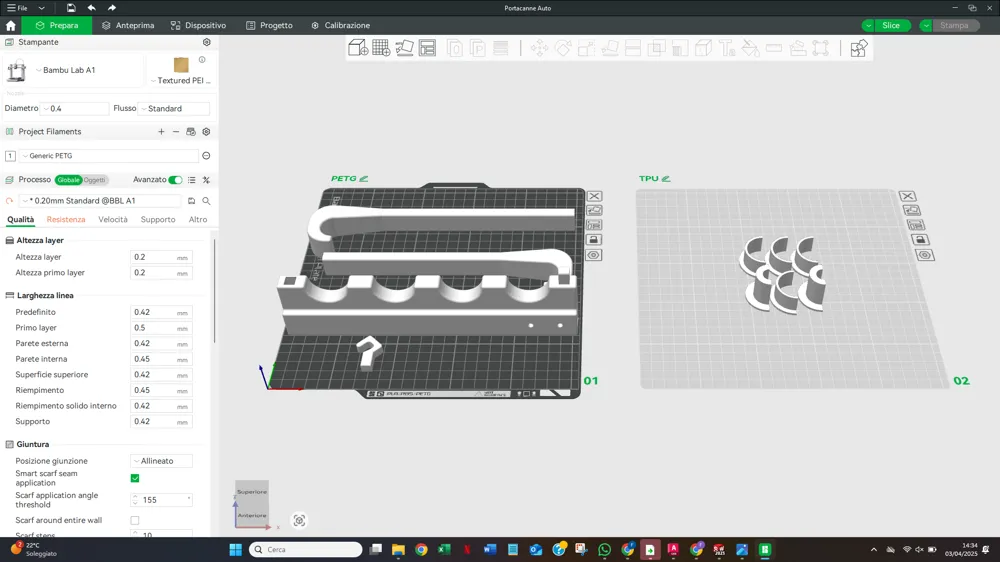The image size is (1000, 562).
Task: Click the Altezza layer input field
Action: click(x=153, y=257)
